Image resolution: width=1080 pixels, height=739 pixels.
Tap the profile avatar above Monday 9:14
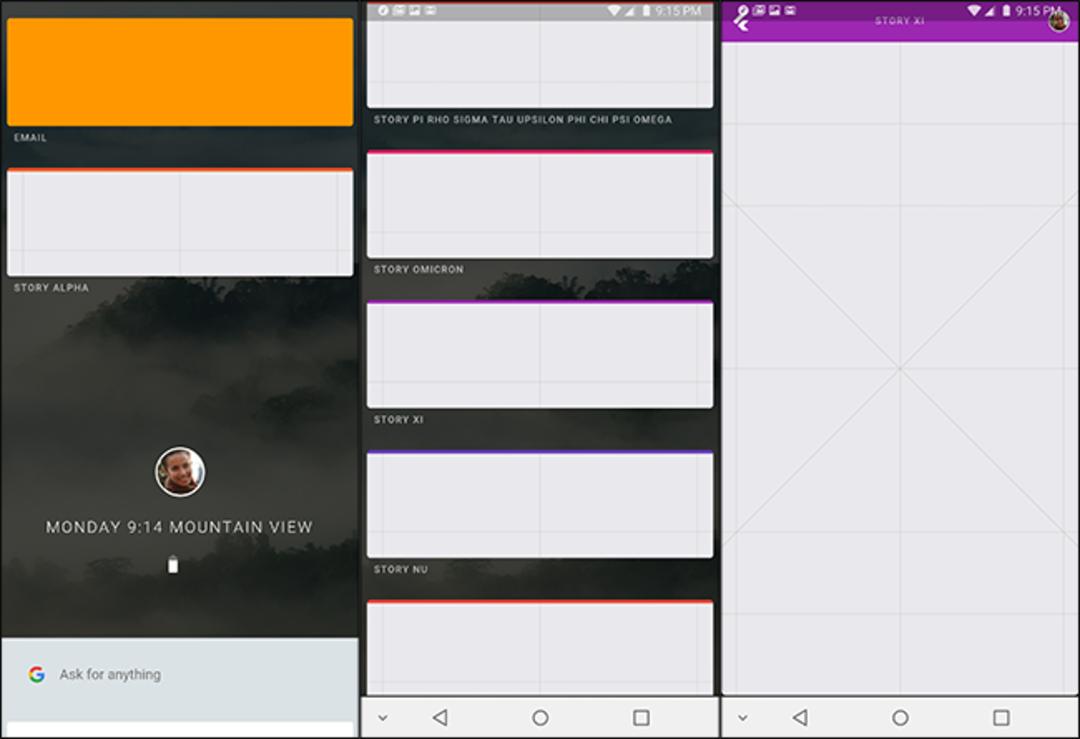tap(180, 472)
